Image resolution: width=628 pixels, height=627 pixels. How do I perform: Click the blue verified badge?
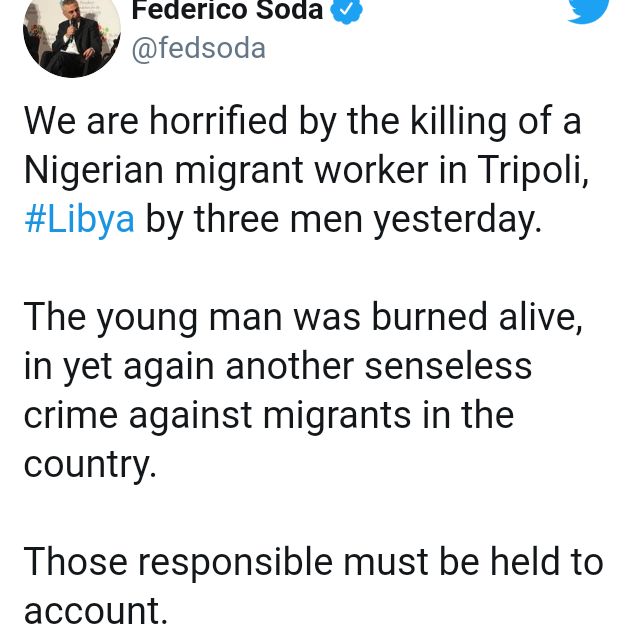[345, 10]
